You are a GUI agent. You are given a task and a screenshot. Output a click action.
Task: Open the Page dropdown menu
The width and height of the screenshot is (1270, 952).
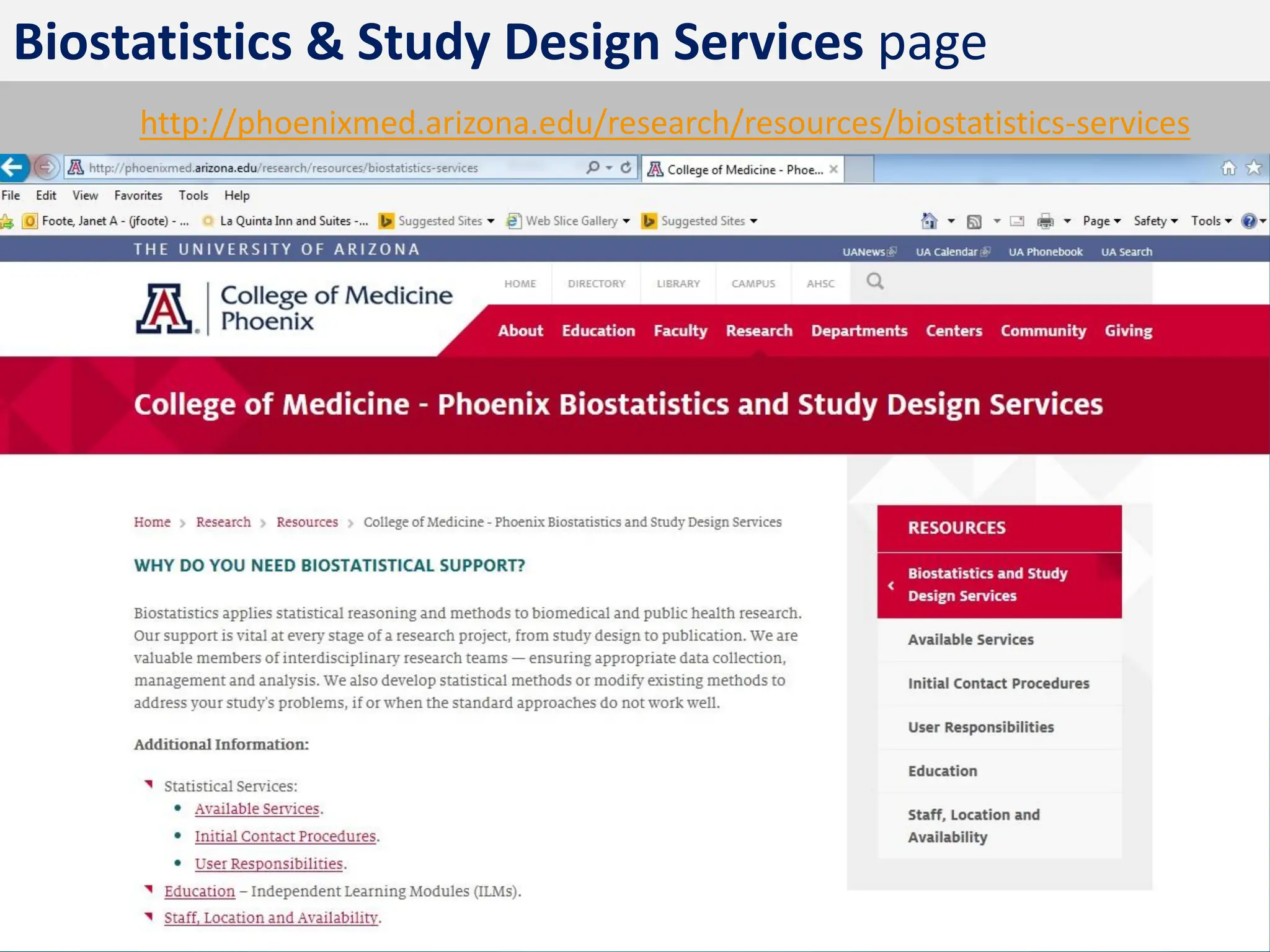click(x=1101, y=221)
